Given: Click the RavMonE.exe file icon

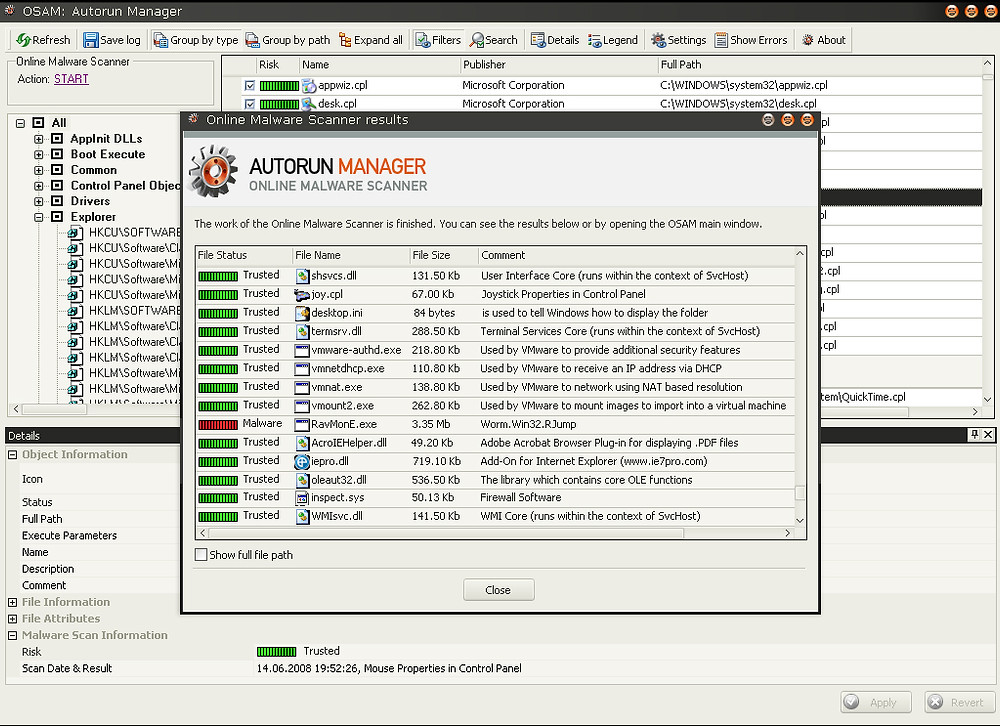Looking at the screenshot, I should pos(302,424).
